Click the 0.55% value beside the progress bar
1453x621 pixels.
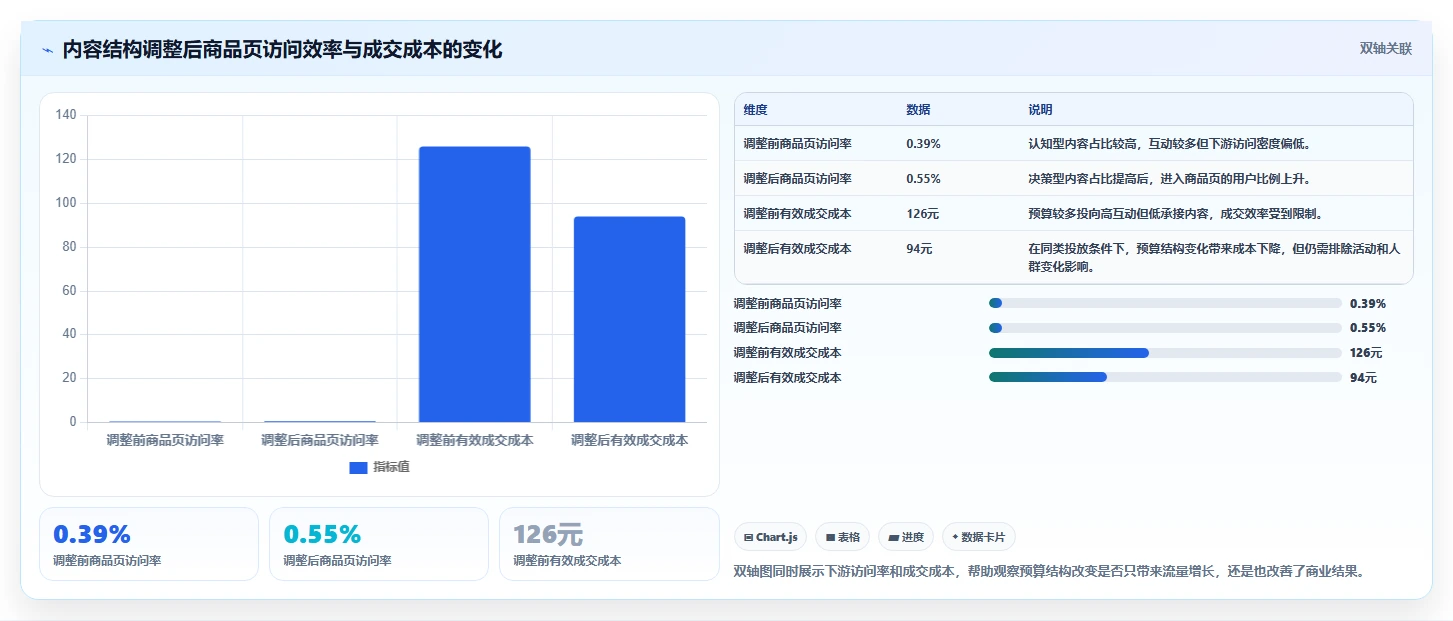coord(1368,328)
